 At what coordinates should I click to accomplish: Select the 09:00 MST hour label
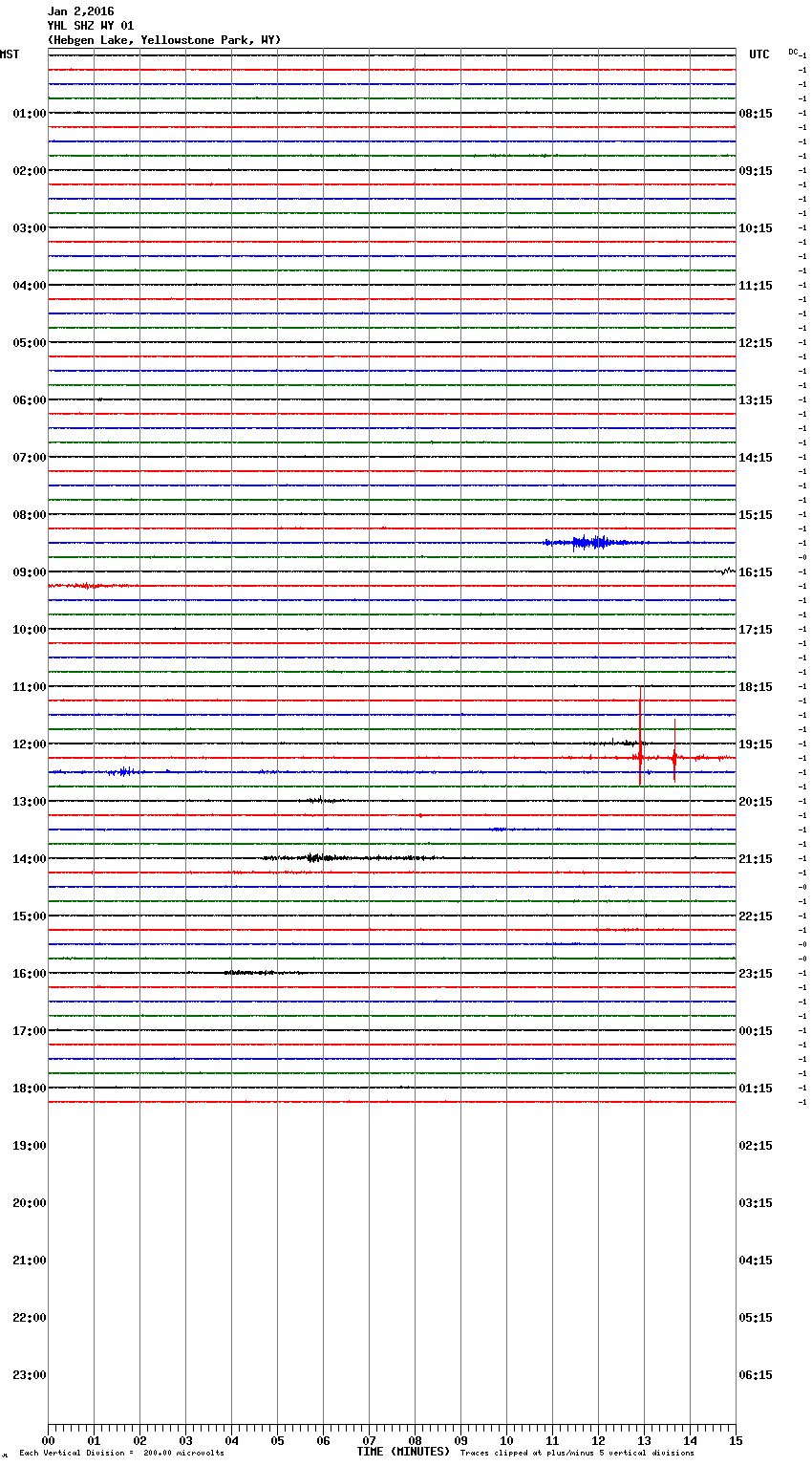click(30, 572)
